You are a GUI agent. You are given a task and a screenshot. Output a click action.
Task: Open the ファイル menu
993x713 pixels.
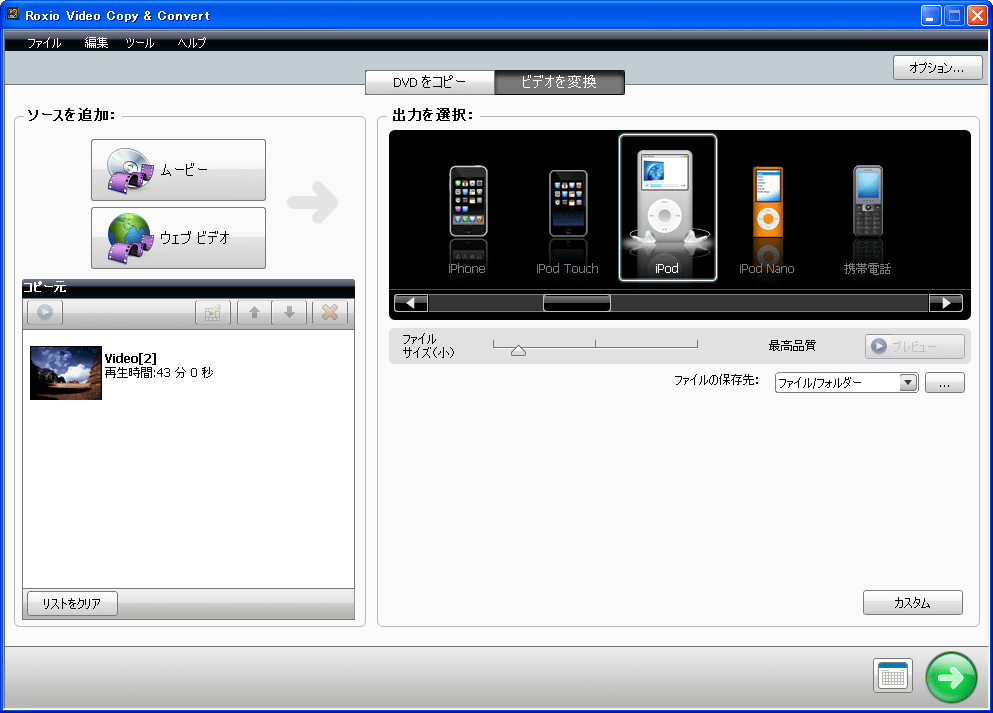[44, 43]
